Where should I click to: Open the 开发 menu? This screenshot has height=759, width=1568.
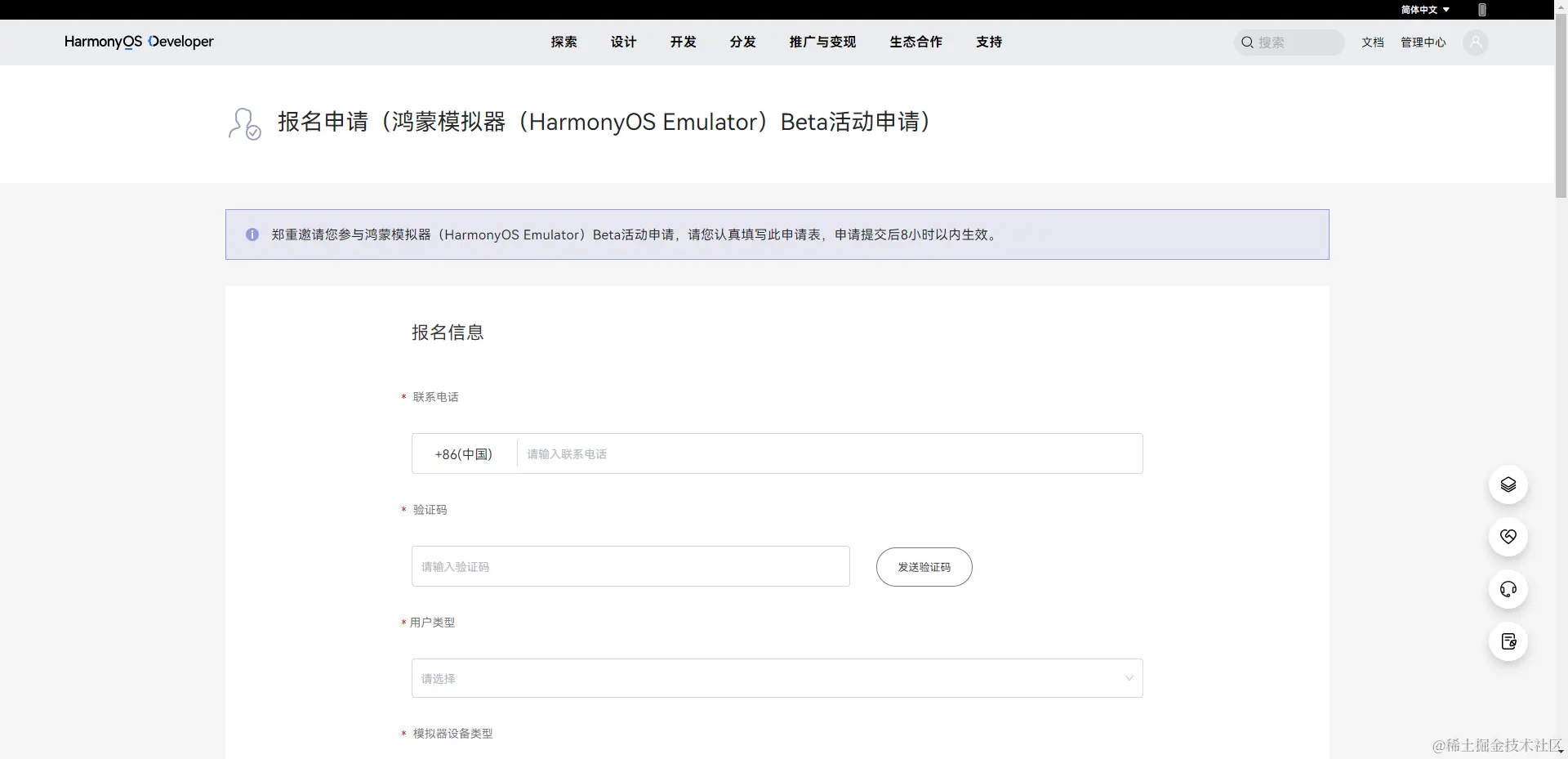click(683, 42)
